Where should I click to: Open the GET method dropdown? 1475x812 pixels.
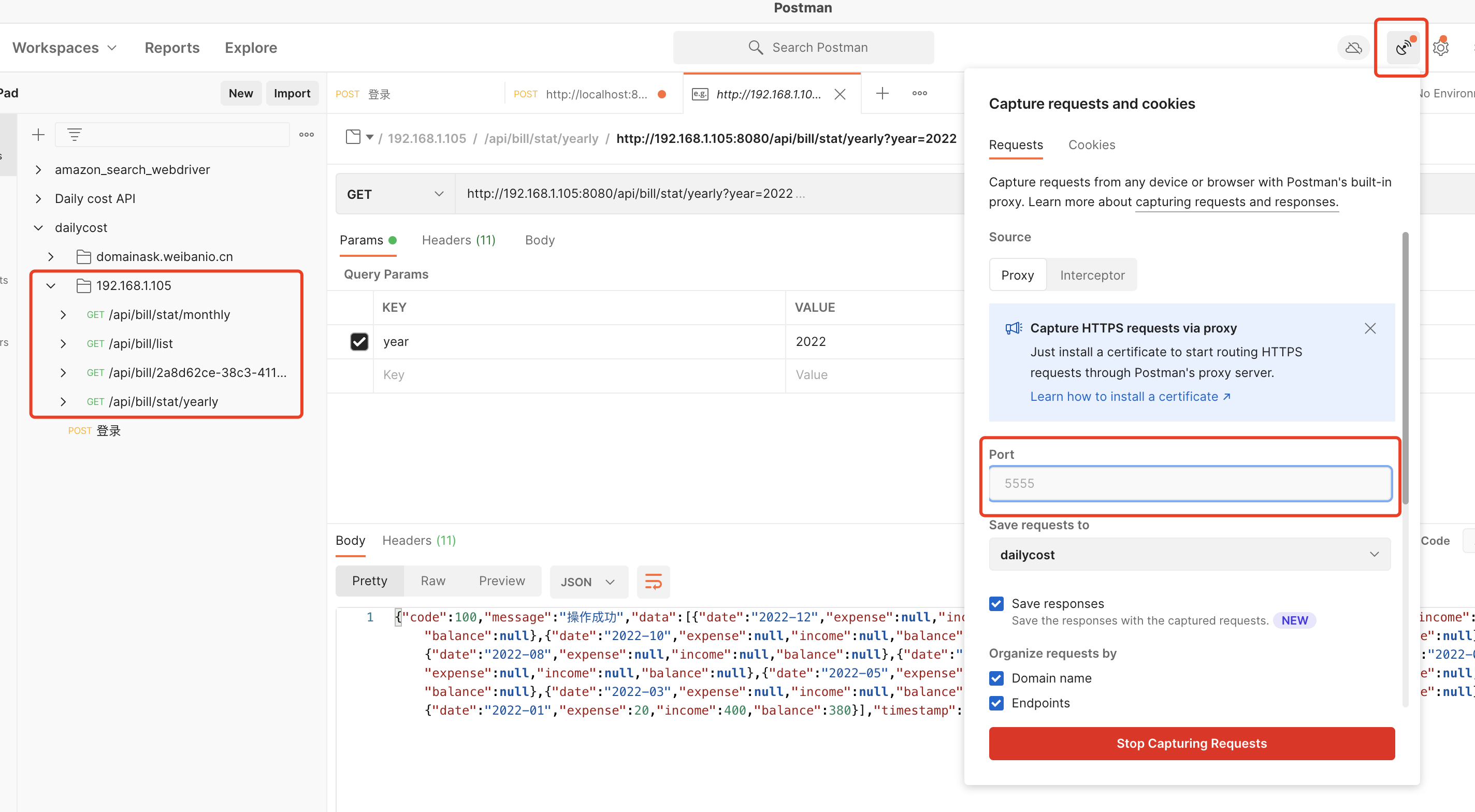tap(395, 194)
